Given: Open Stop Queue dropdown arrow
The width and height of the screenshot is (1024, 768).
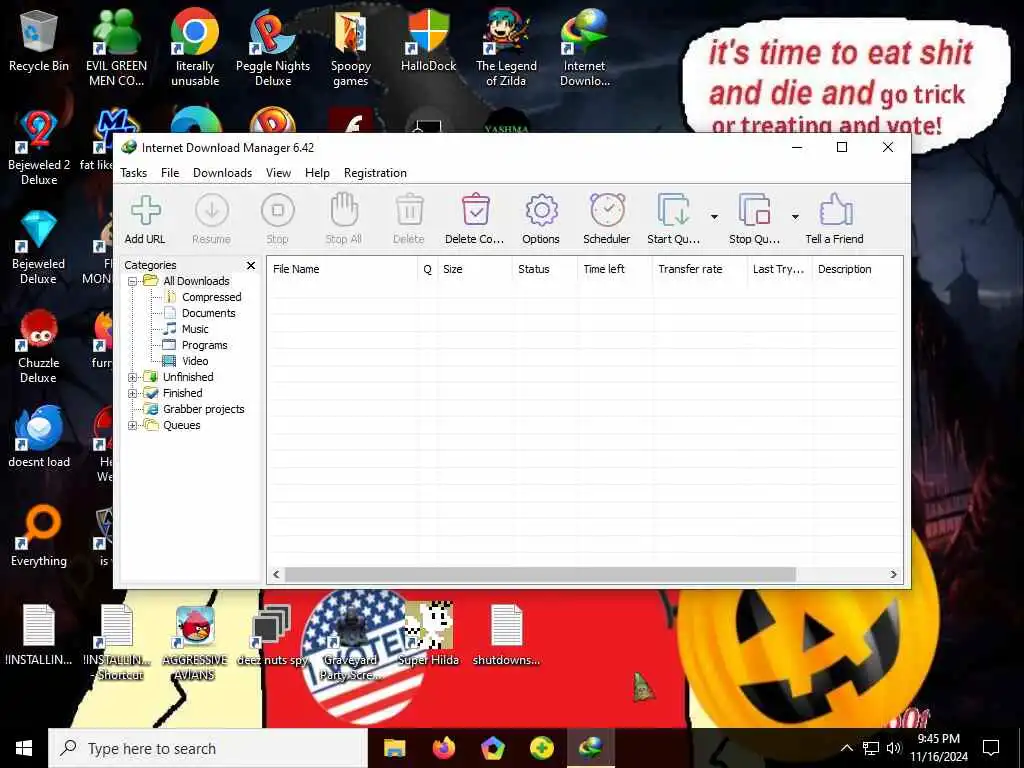Looking at the screenshot, I should pyautogui.click(x=795, y=217).
